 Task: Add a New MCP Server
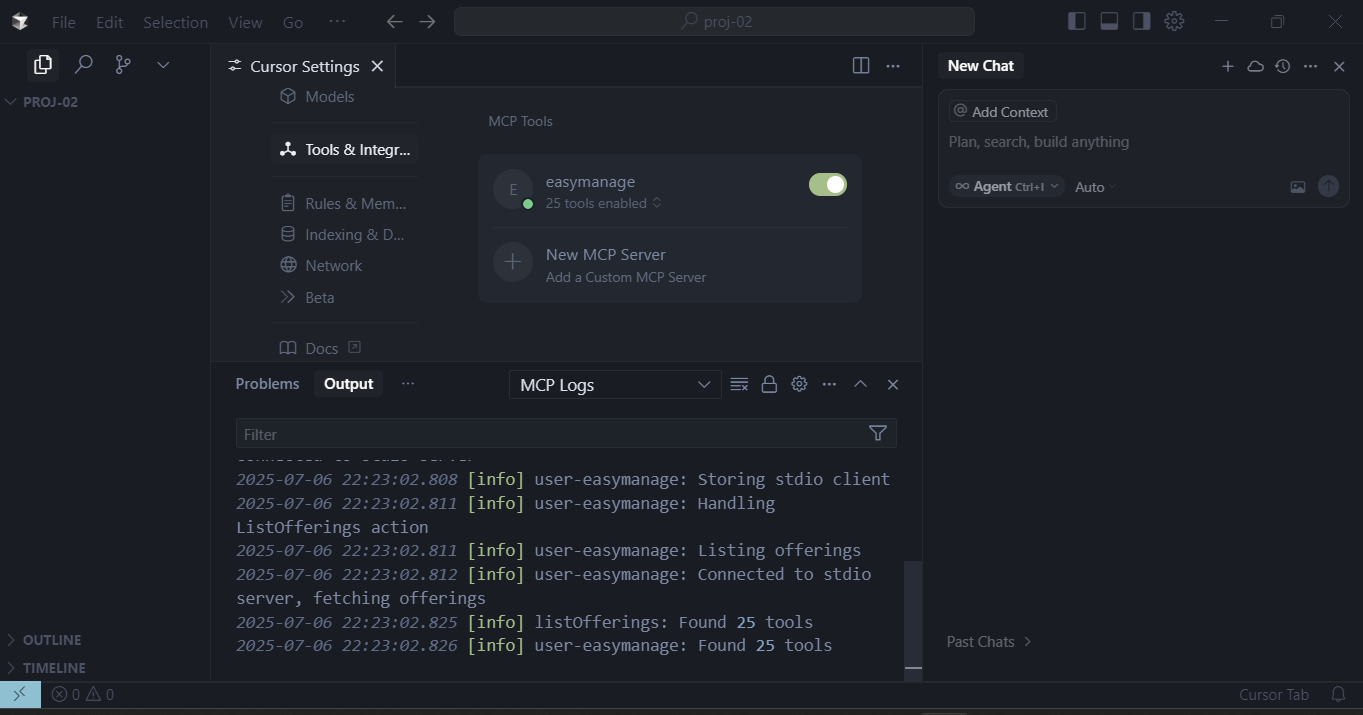click(670, 264)
